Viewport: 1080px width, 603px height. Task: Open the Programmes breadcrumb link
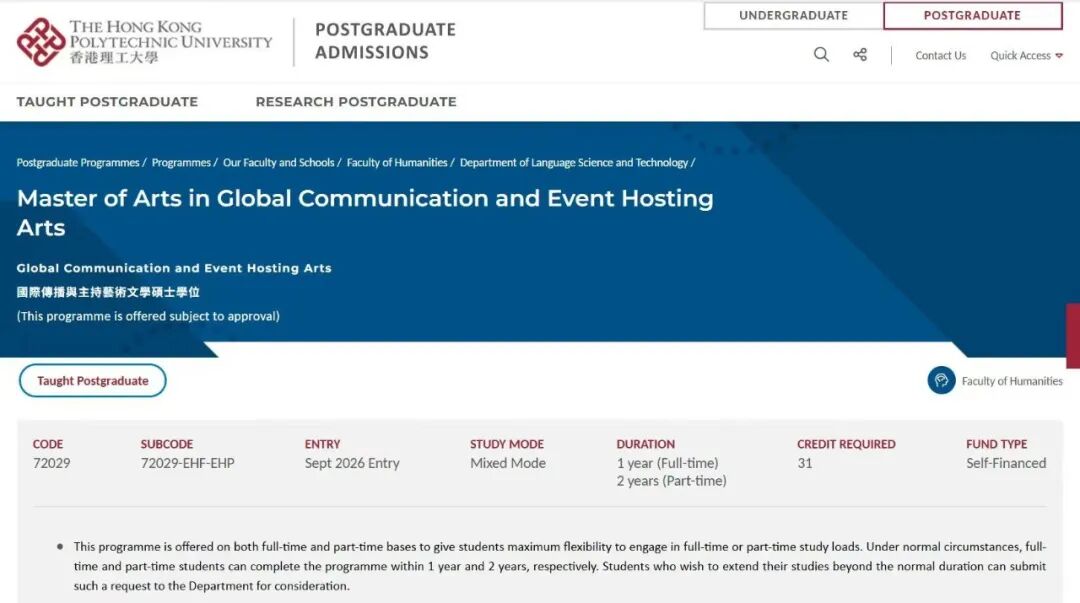181,163
